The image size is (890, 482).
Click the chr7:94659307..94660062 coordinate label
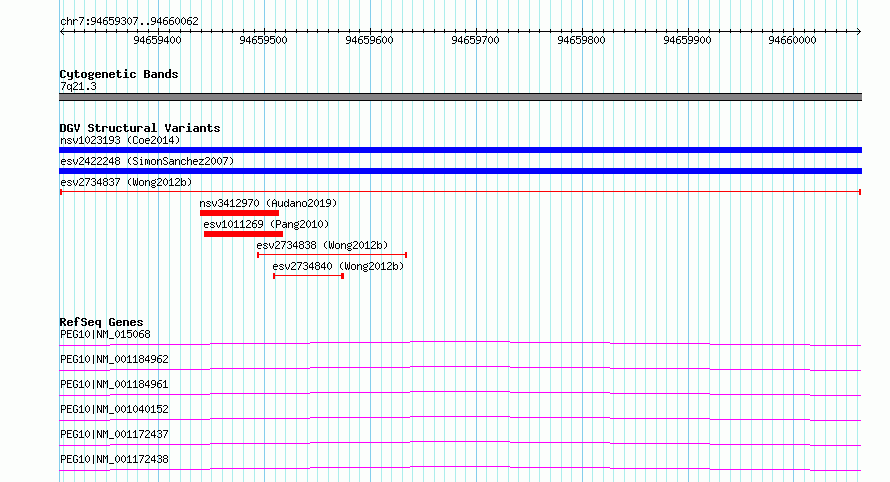[x=129, y=22]
